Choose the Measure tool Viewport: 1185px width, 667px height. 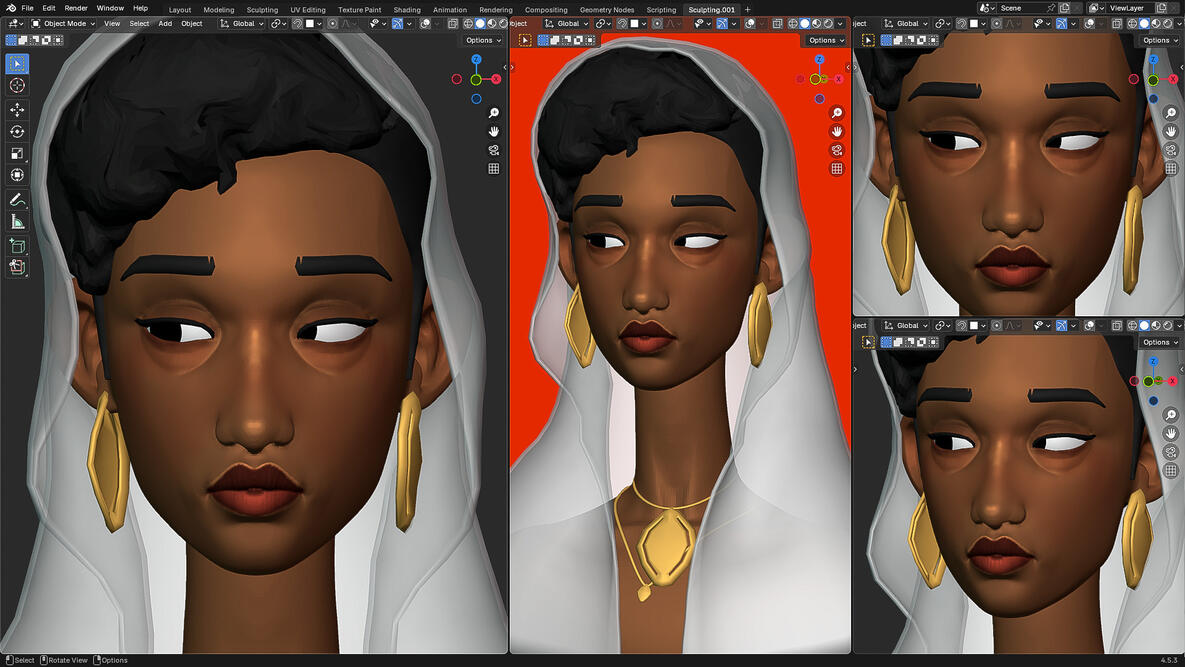click(17, 222)
